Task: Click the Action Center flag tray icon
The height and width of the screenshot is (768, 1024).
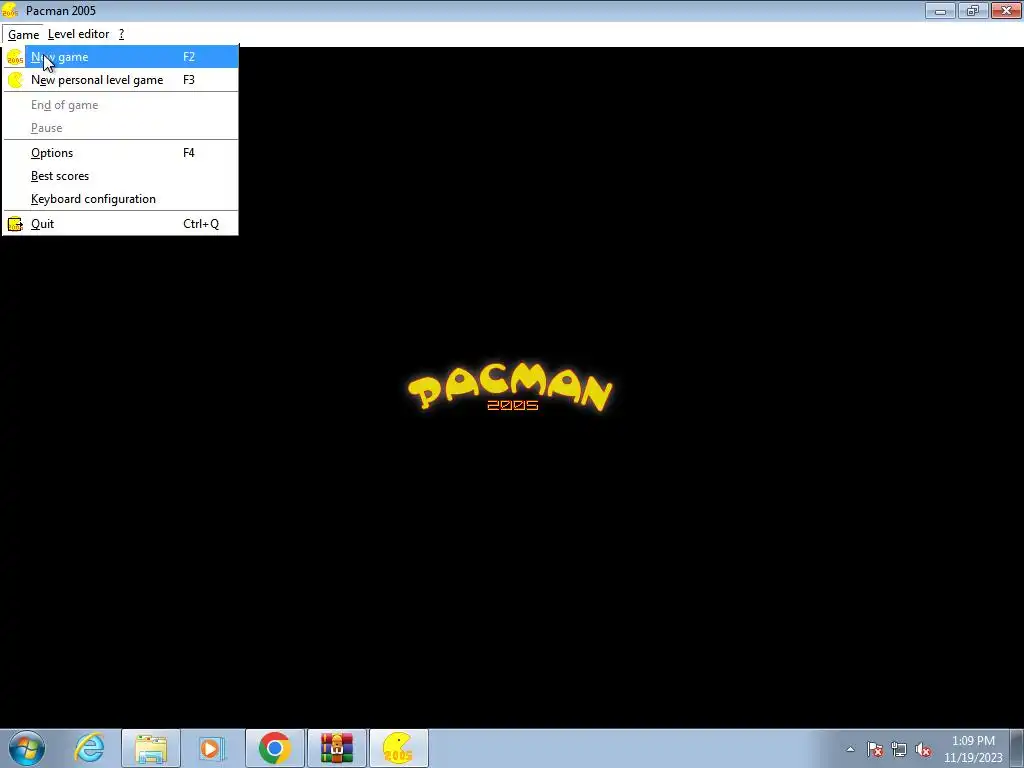Action: 875,749
